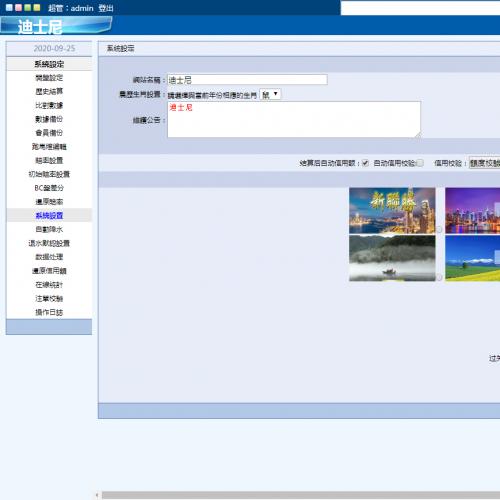Click the 網站名稱 input field
This screenshot has height=500, width=500.
(x=247, y=80)
